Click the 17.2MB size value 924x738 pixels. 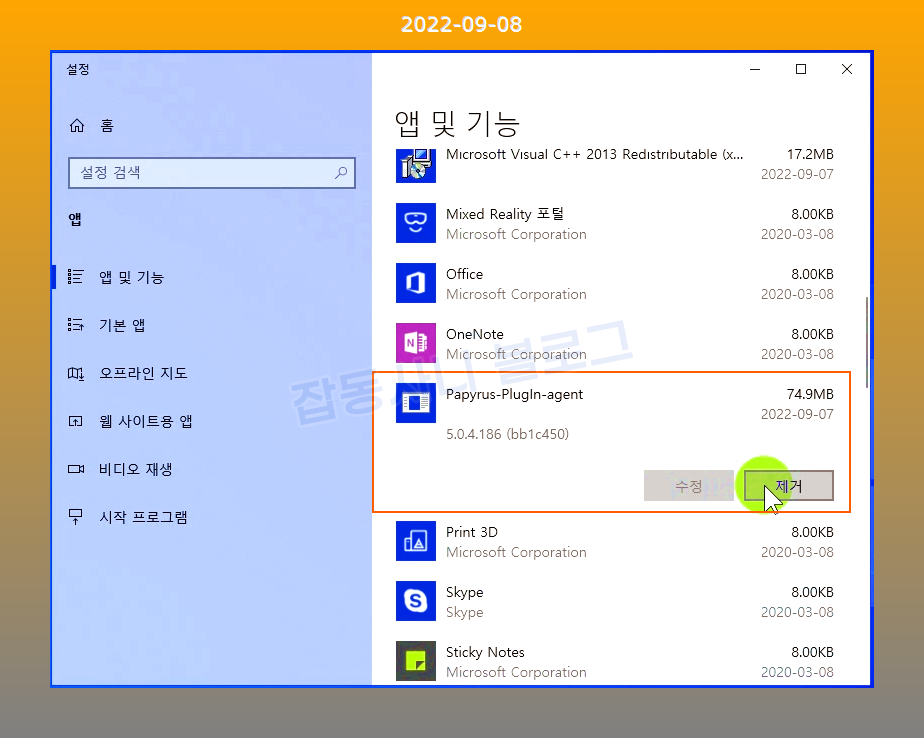810,154
